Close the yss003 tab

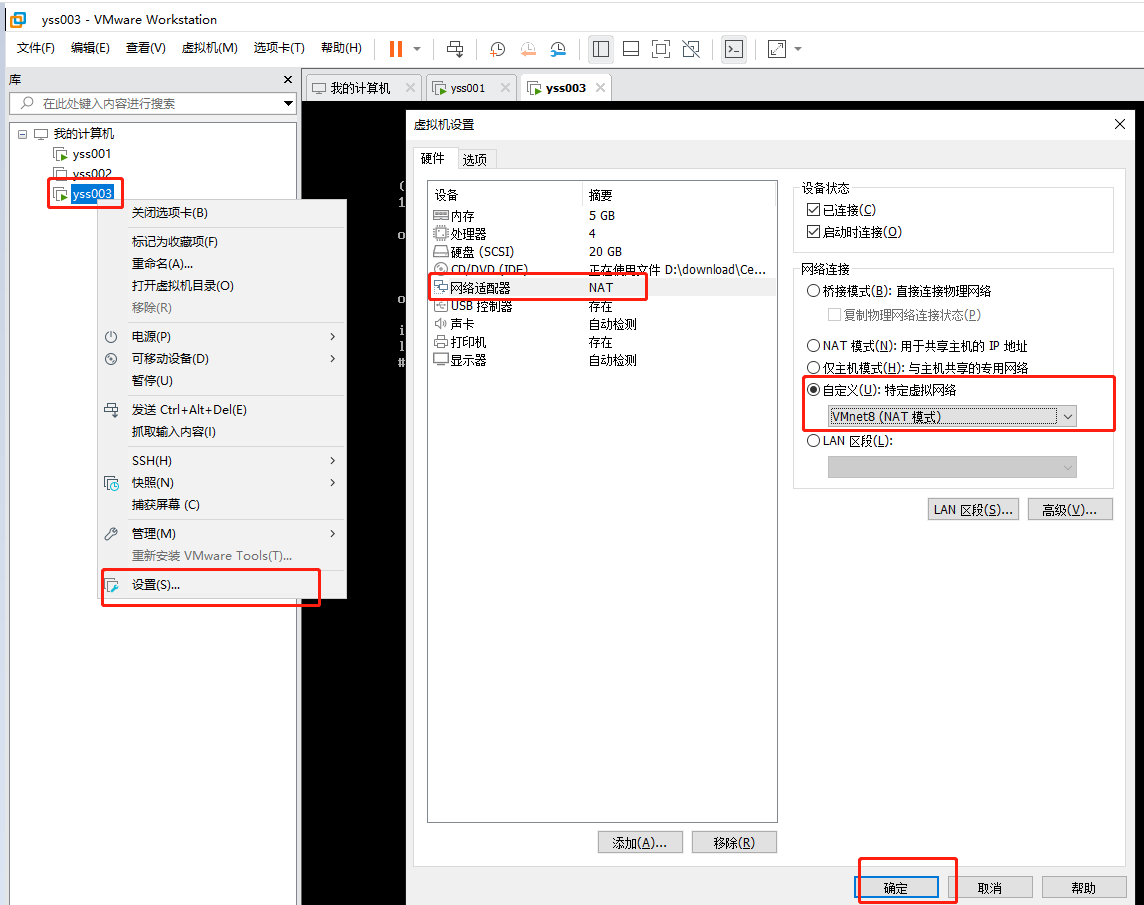(600, 88)
